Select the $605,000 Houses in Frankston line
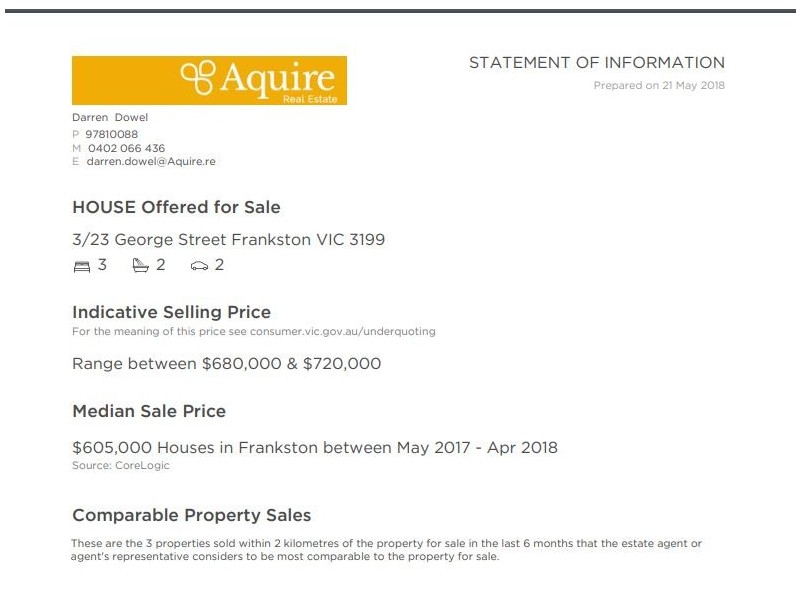 [314, 448]
